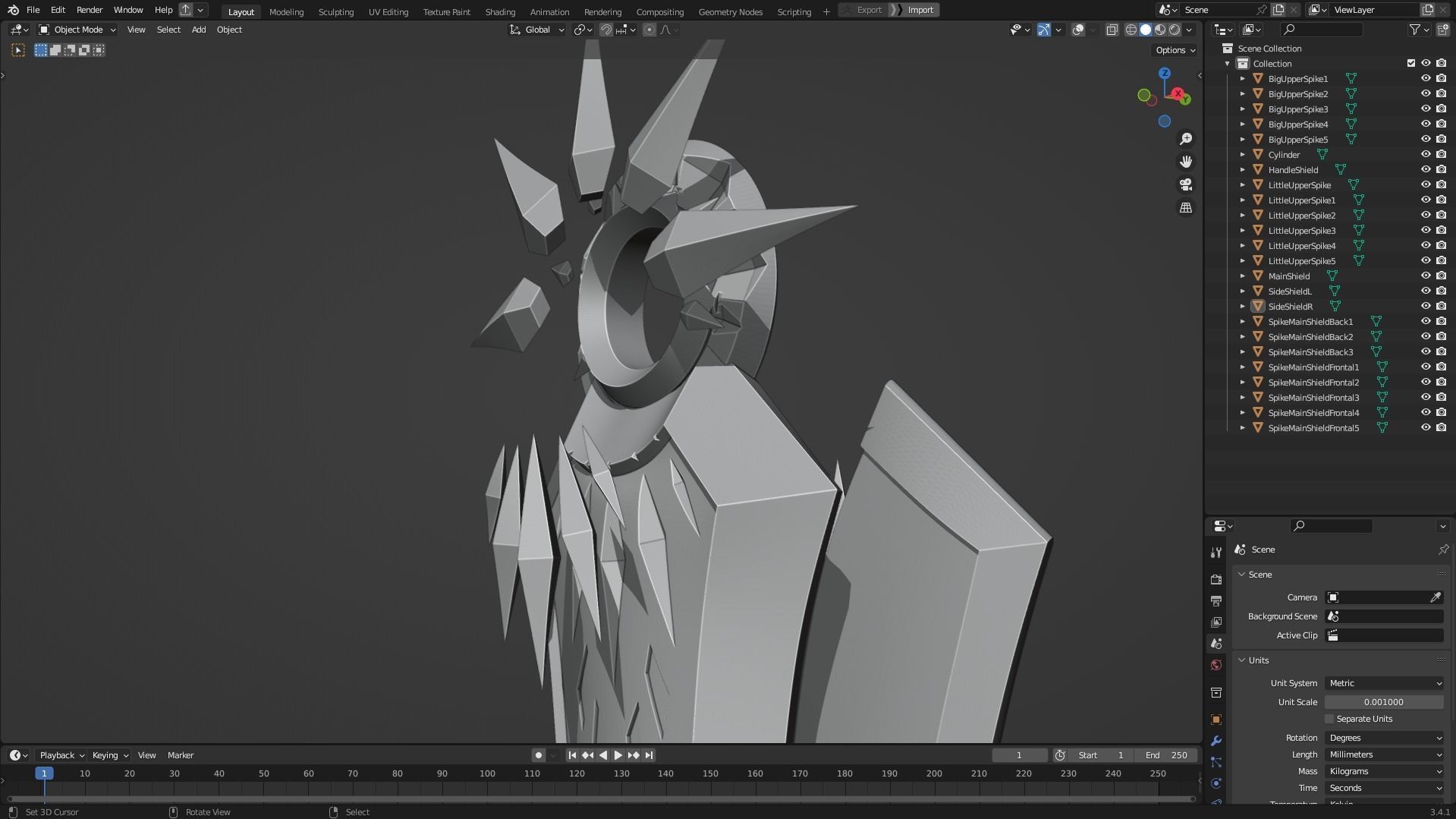The image size is (1456, 819).
Task: Open the Mass units dropdown
Action: 1385,771
